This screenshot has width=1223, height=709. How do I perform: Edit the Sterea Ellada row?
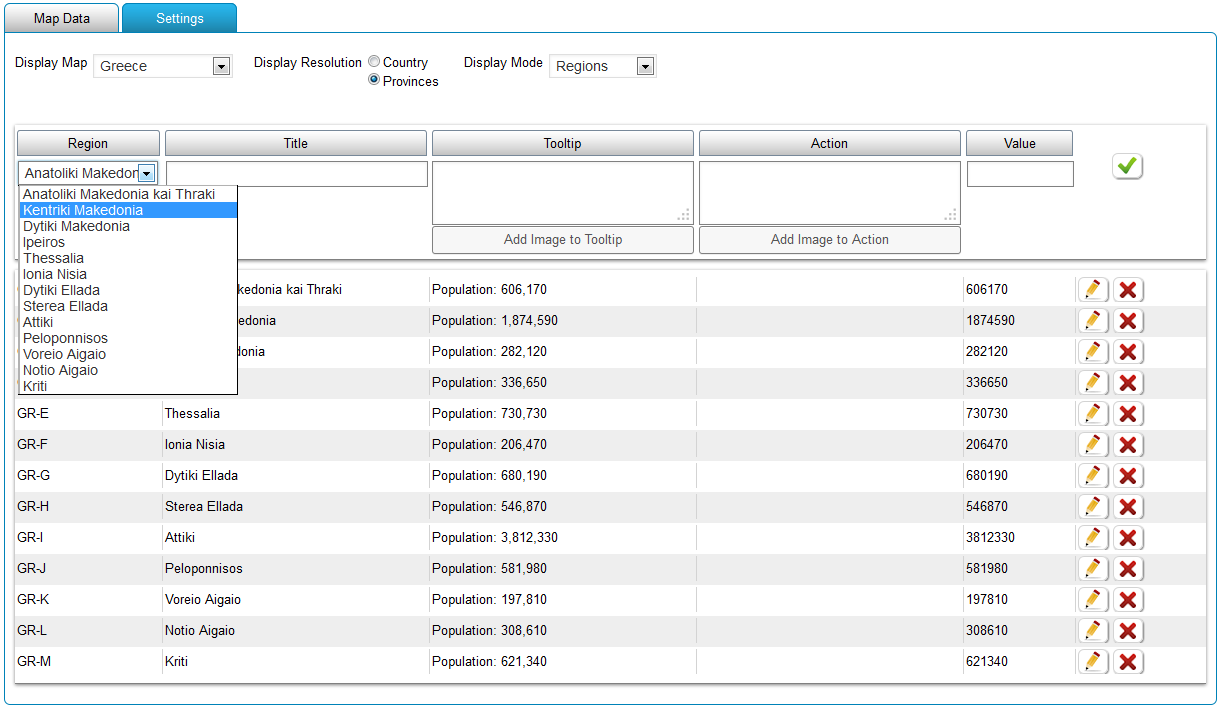click(1092, 507)
